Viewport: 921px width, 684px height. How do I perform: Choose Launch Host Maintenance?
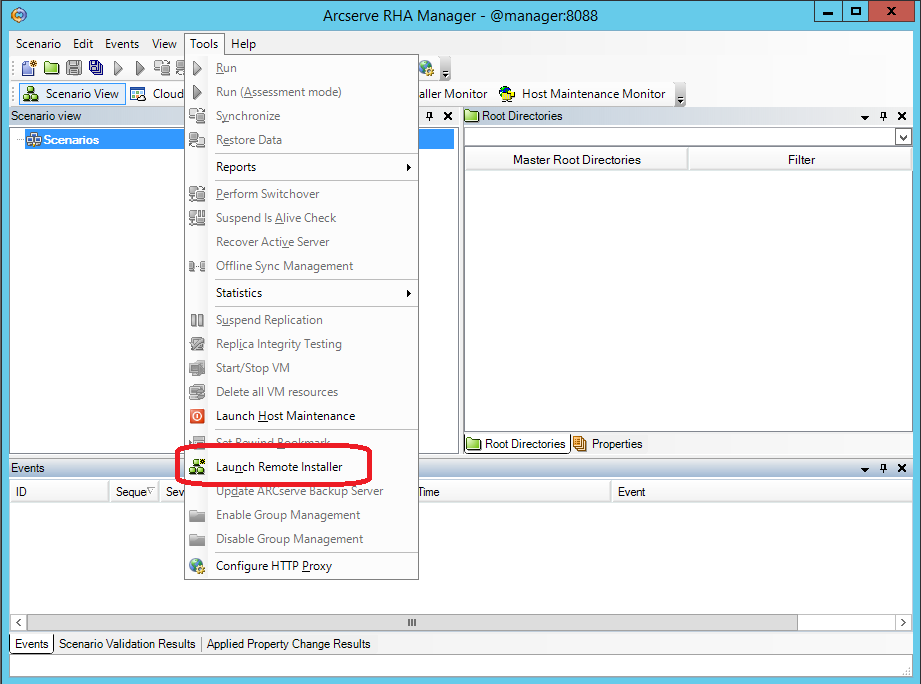[301, 416]
